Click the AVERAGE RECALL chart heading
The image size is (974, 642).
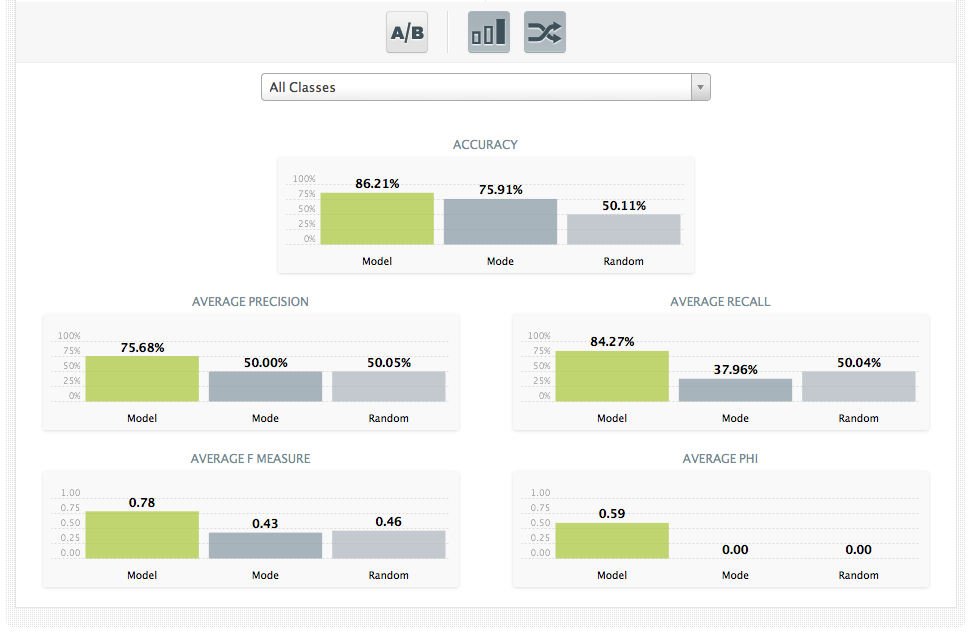point(720,302)
